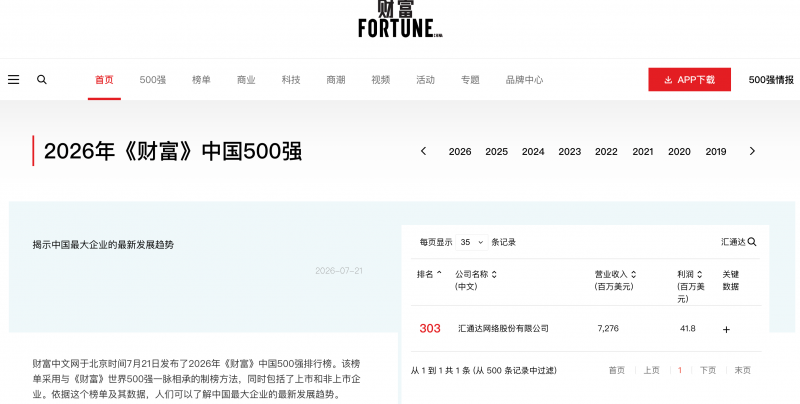800x404 pixels.
Task: Go to 首页 in table pagination
Action: click(x=617, y=370)
